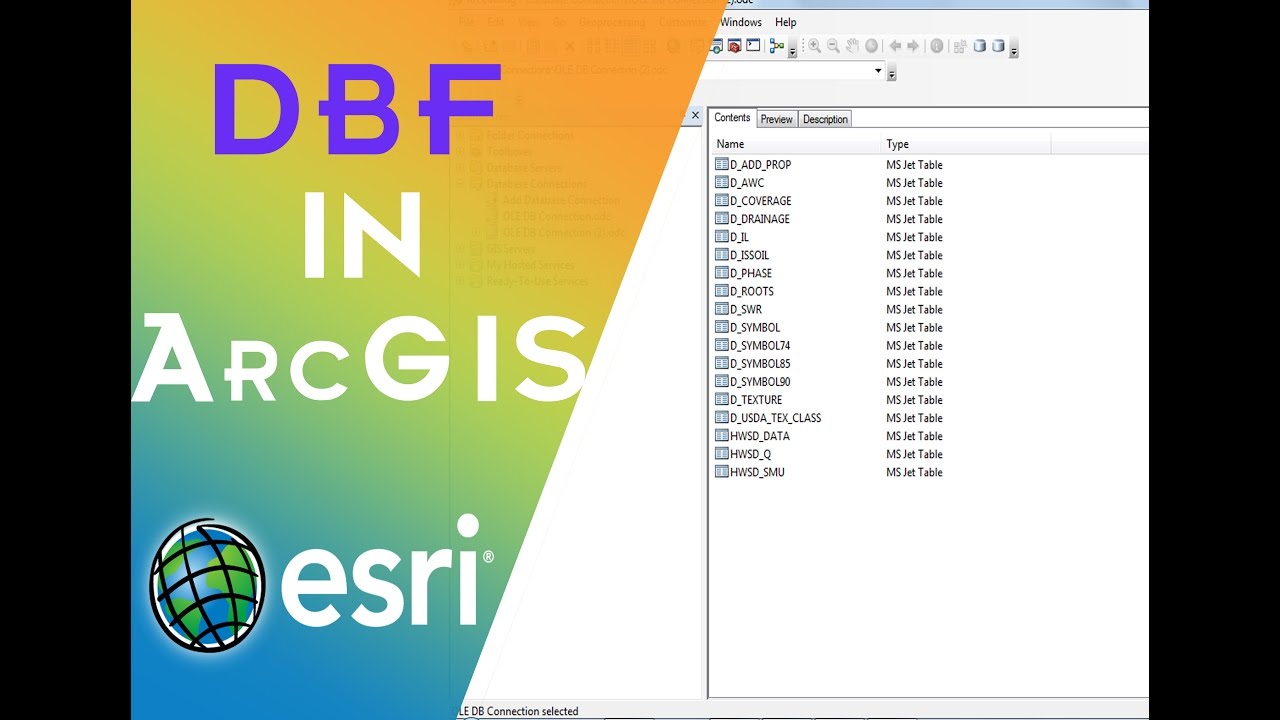Switch to the Preview tab
This screenshot has width=1280, height=720.
(x=776, y=119)
